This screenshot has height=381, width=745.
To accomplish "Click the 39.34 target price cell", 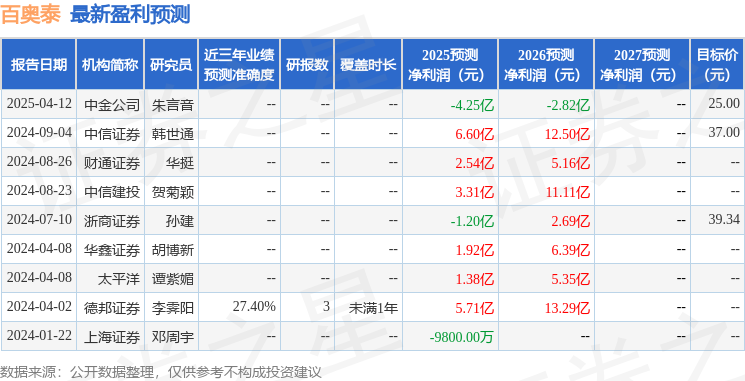I will pyautogui.click(x=724, y=220).
